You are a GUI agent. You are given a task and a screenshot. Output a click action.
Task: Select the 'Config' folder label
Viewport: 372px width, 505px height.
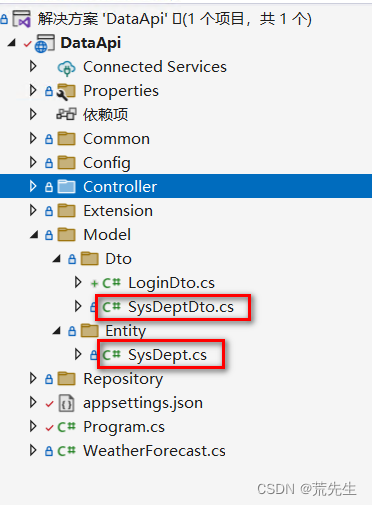tap(107, 163)
